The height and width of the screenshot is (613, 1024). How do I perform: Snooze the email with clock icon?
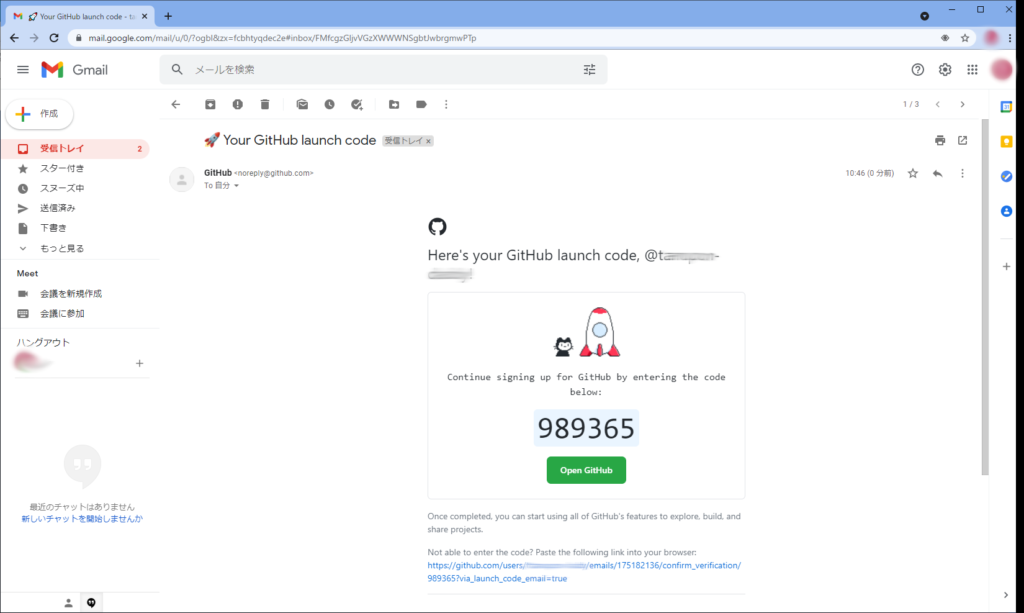pyautogui.click(x=329, y=104)
